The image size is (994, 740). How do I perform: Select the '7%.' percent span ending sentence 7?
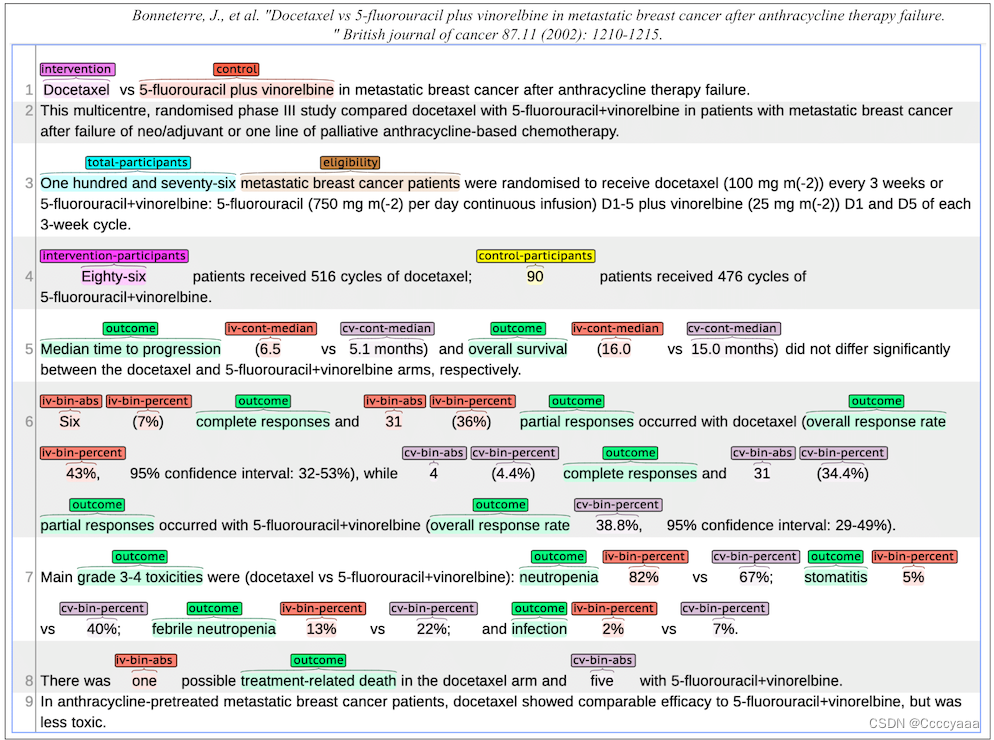(x=725, y=629)
